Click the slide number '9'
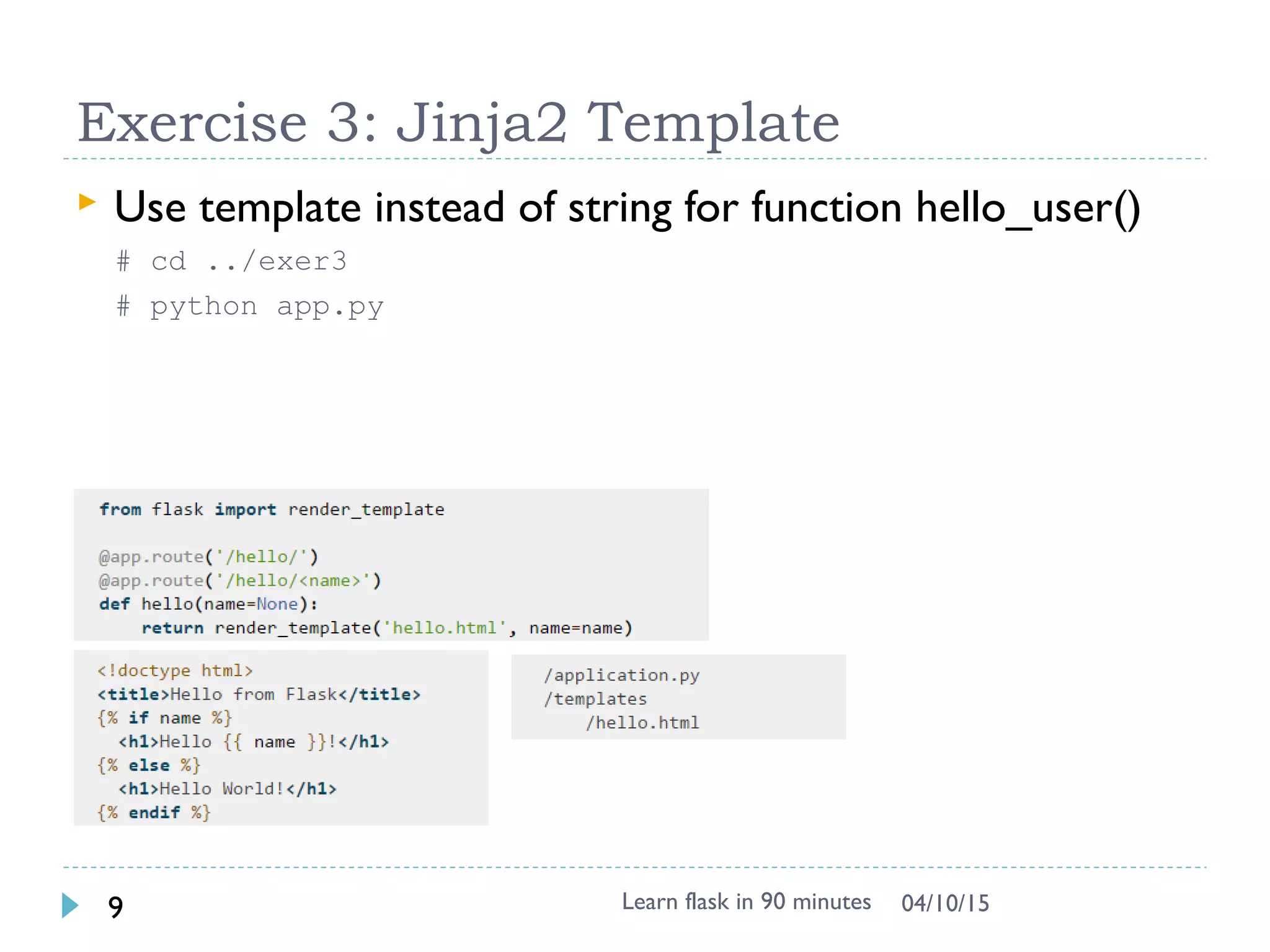This screenshot has width=1270, height=952. (x=115, y=907)
